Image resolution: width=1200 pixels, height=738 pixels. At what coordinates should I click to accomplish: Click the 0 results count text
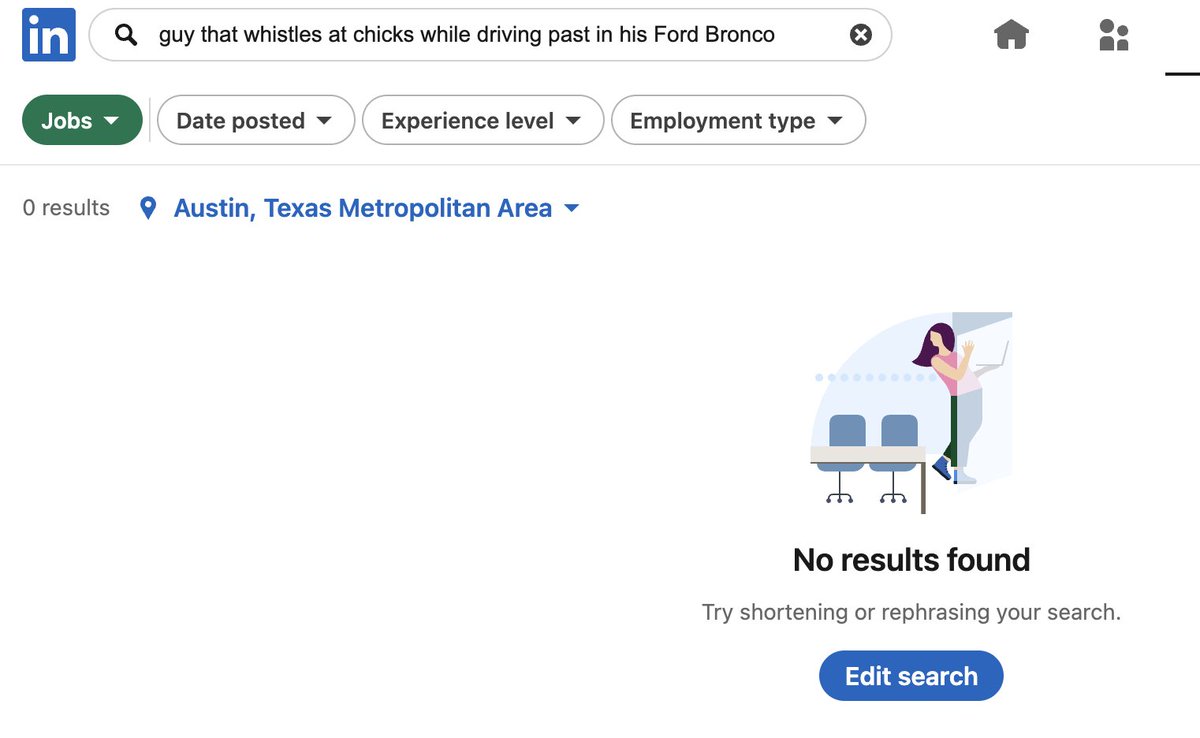point(66,208)
